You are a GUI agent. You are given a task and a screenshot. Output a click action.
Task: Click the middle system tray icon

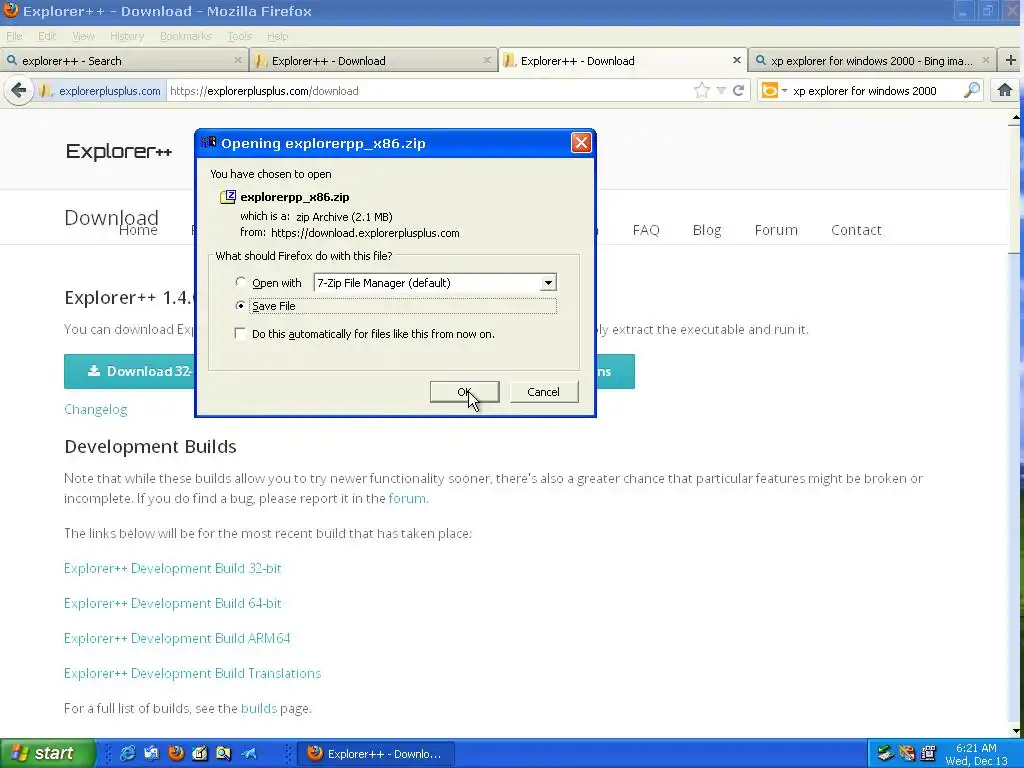click(x=906, y=753)
